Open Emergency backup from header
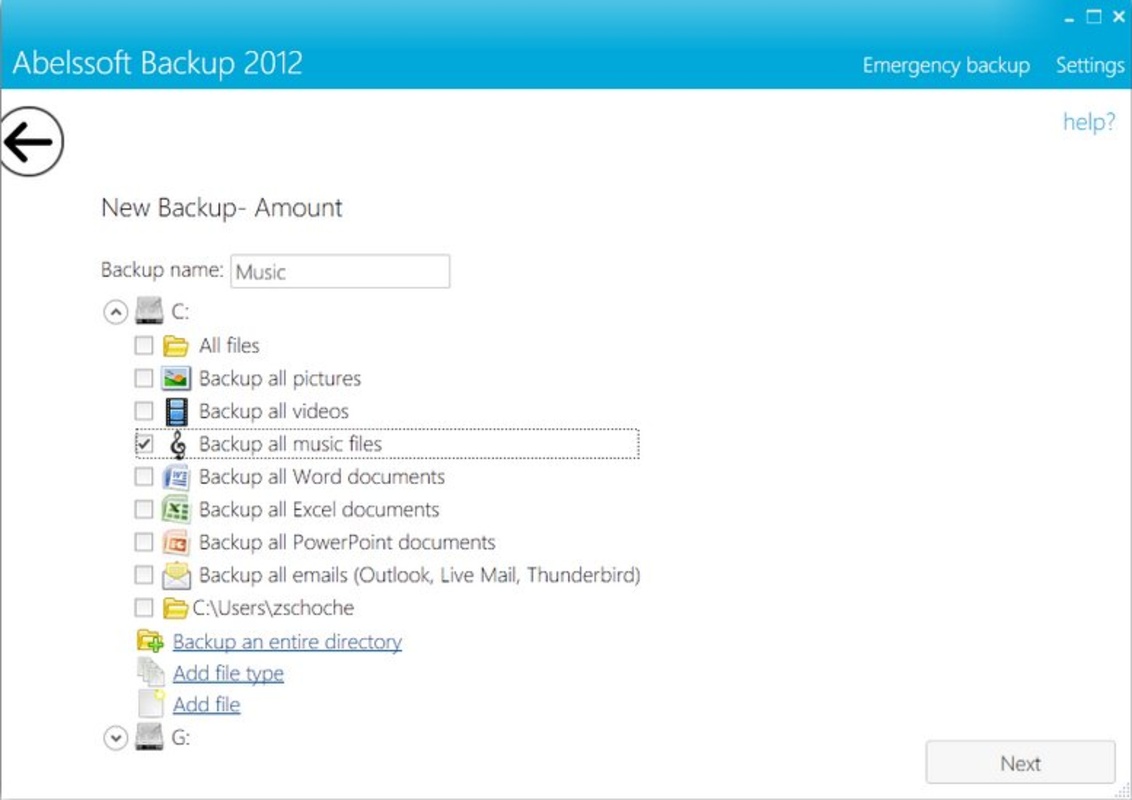 click(x=946, y=66)
